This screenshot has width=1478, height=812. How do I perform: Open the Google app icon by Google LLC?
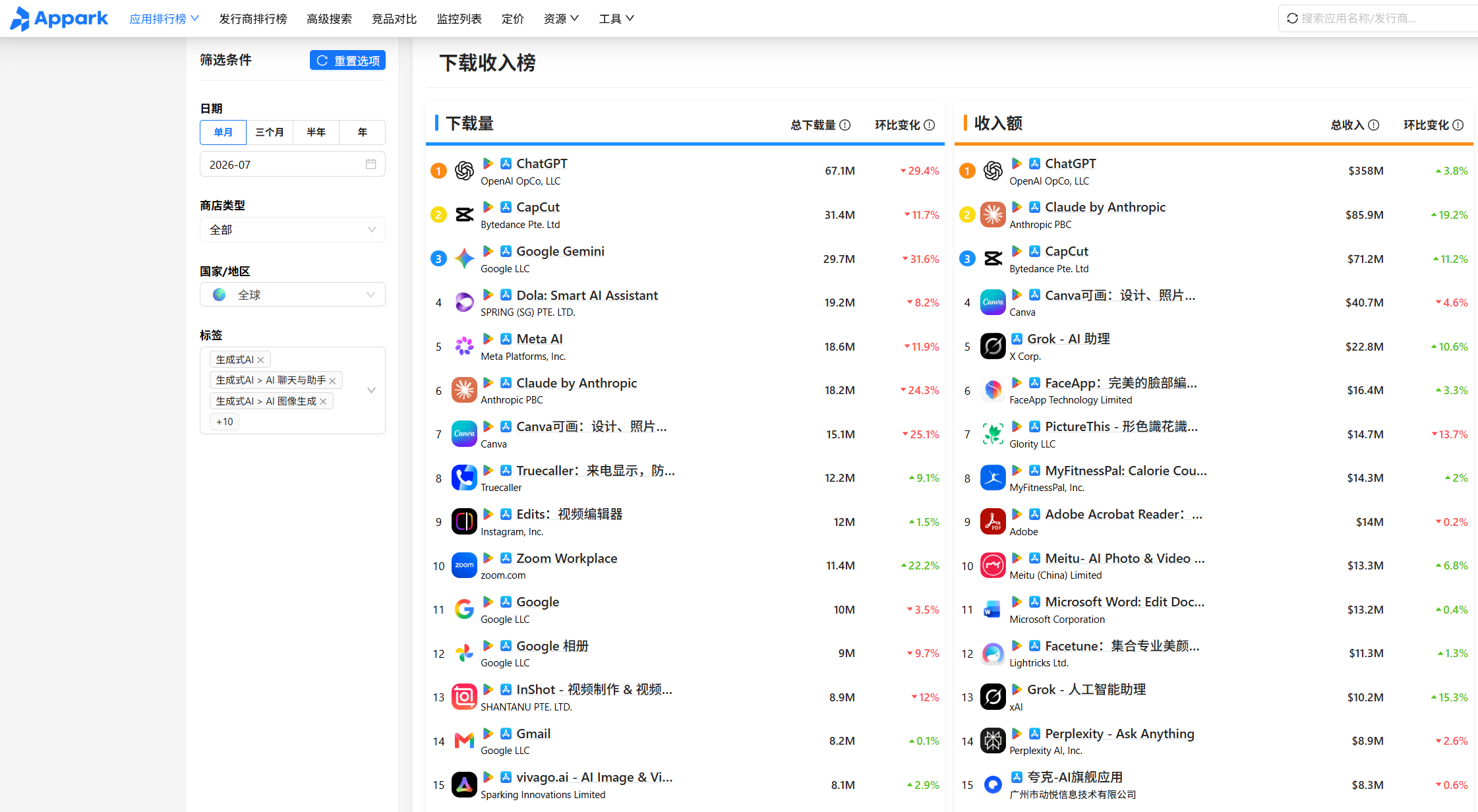464,610
